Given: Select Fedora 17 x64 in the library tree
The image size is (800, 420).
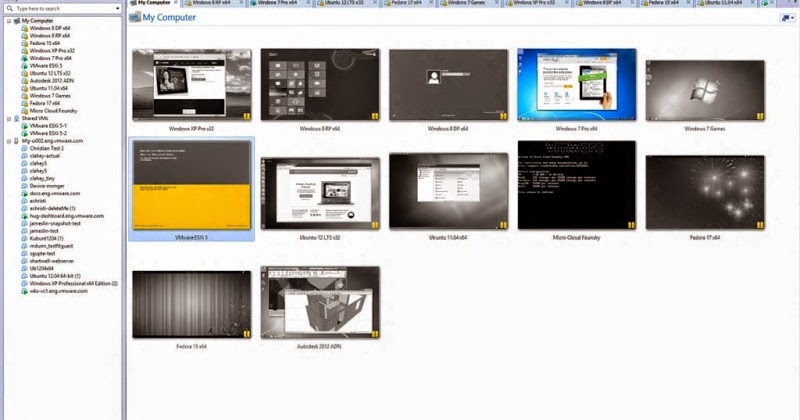Looking at the screenshot, I should 44,103.
